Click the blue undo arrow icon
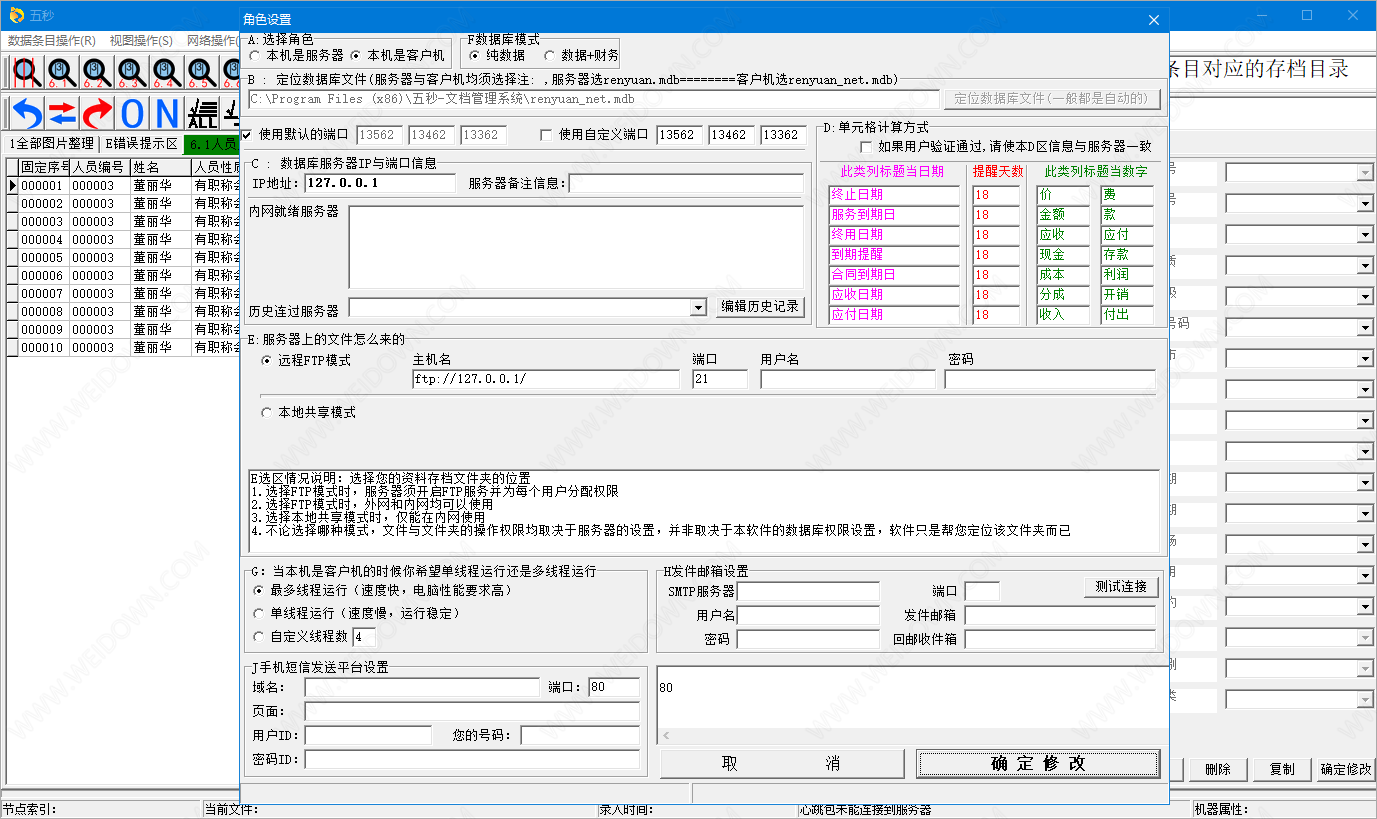 point(28,113)
